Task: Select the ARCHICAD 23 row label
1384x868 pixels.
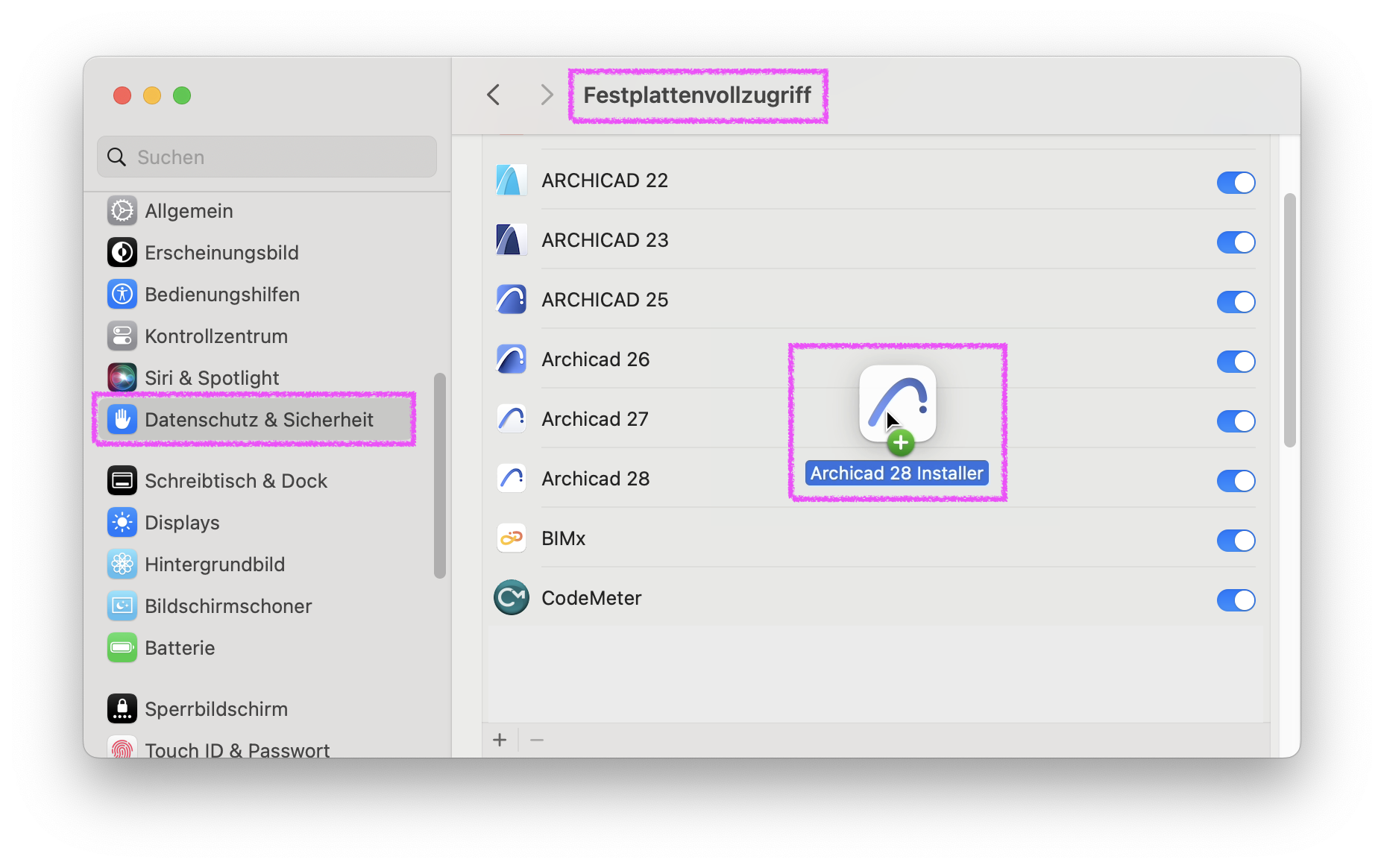Action: click(x=605, y=240)
